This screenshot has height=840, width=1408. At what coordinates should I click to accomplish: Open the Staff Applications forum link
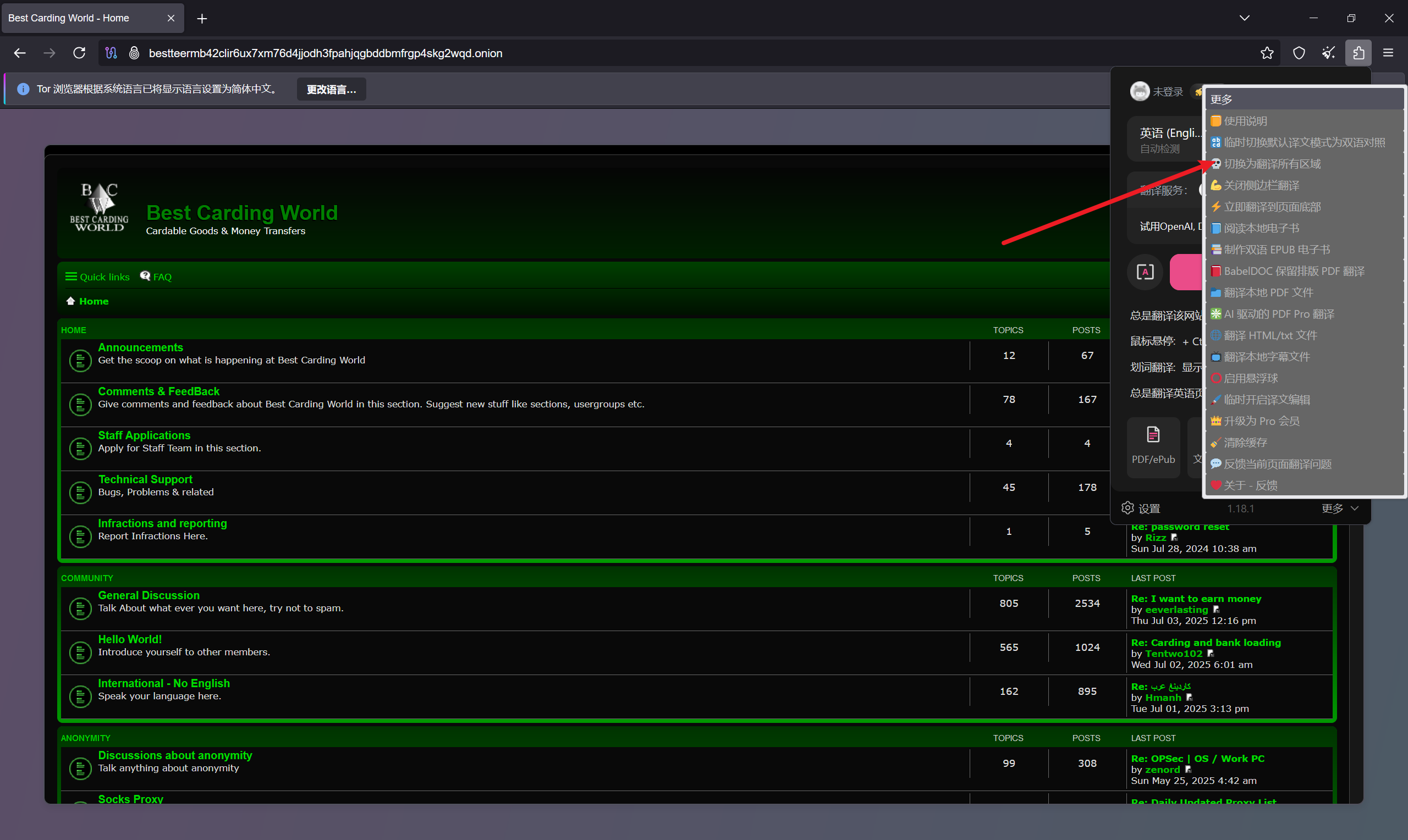144,435
